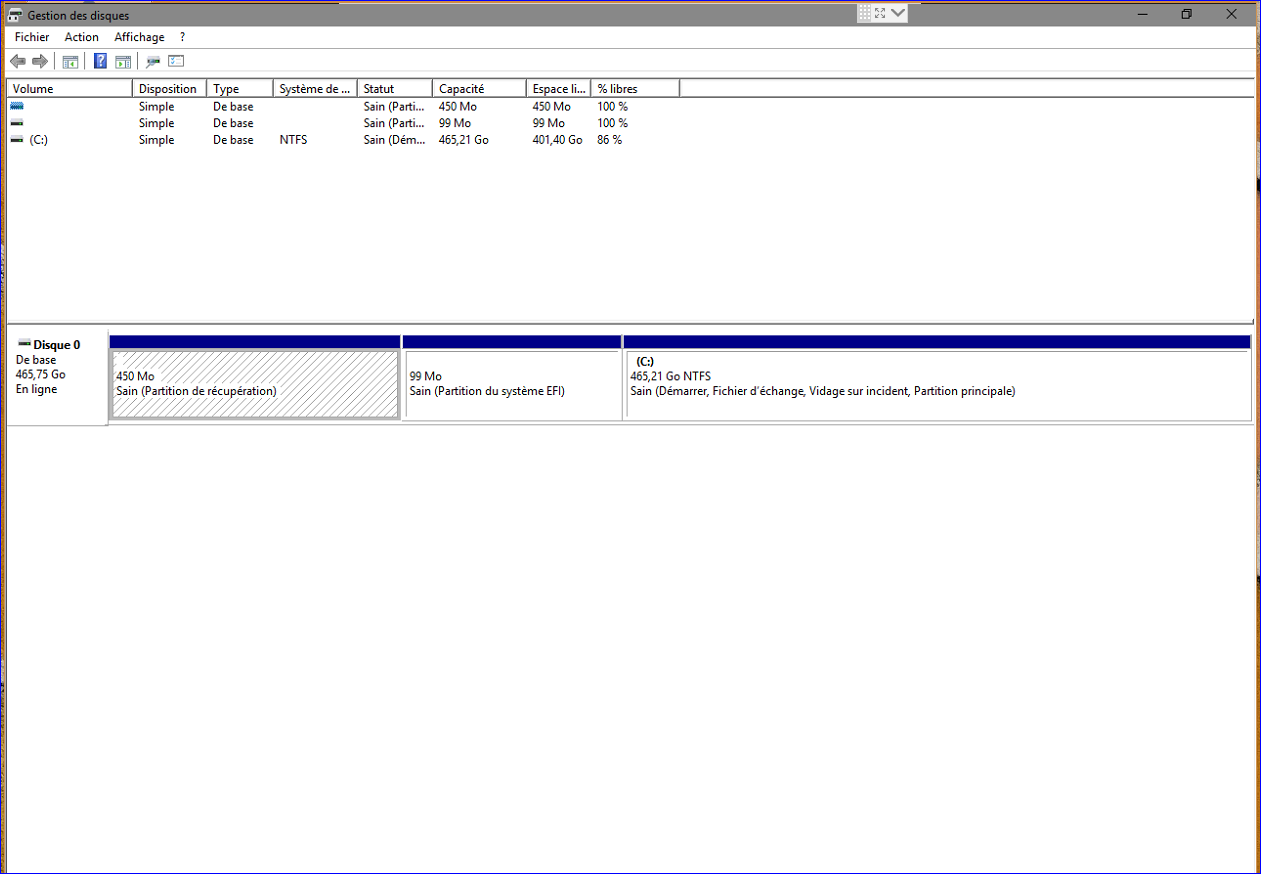Image resolution: width=1261 pixels, height=874 pixels.
Task: Sort by the Type column header
Action: 240,89
